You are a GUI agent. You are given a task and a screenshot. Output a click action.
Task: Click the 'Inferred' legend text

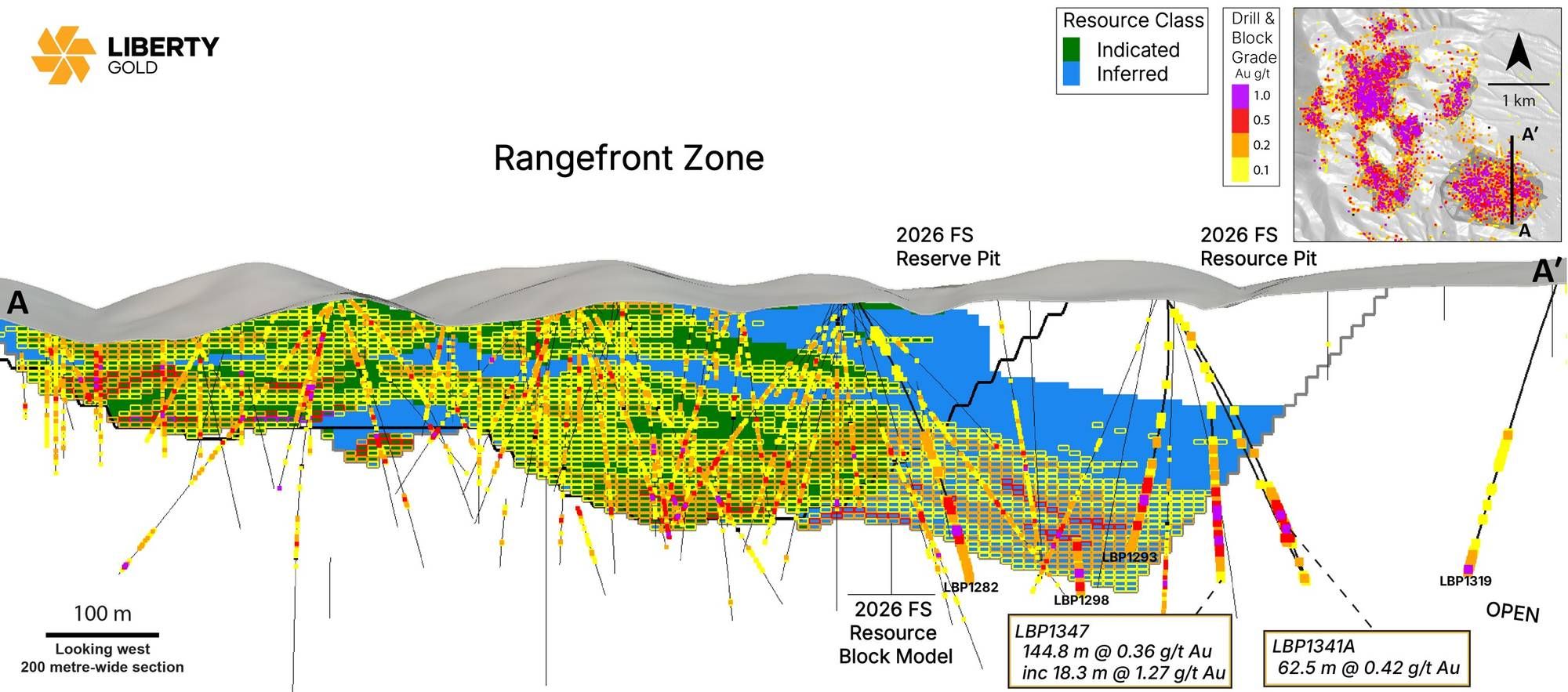[1132, 74]
